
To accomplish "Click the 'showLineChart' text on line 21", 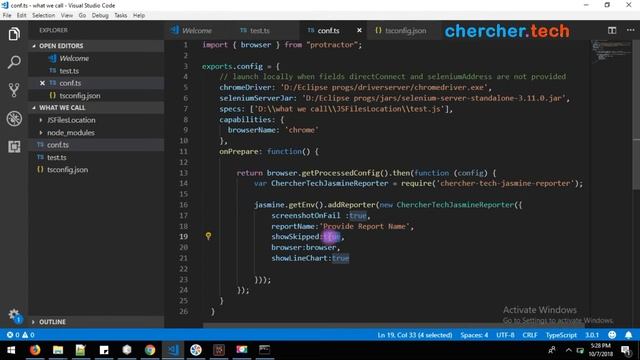I will pyautogui.click(x=299, y=258).
